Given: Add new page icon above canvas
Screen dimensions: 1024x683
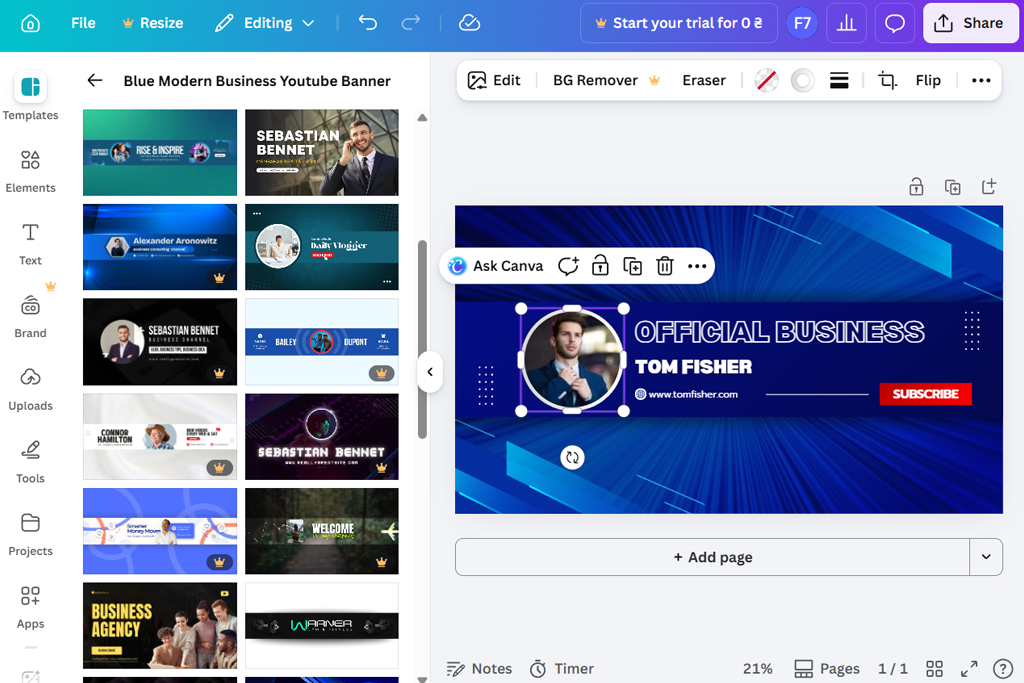Looking at the screenshot, I should coord(989,187).
